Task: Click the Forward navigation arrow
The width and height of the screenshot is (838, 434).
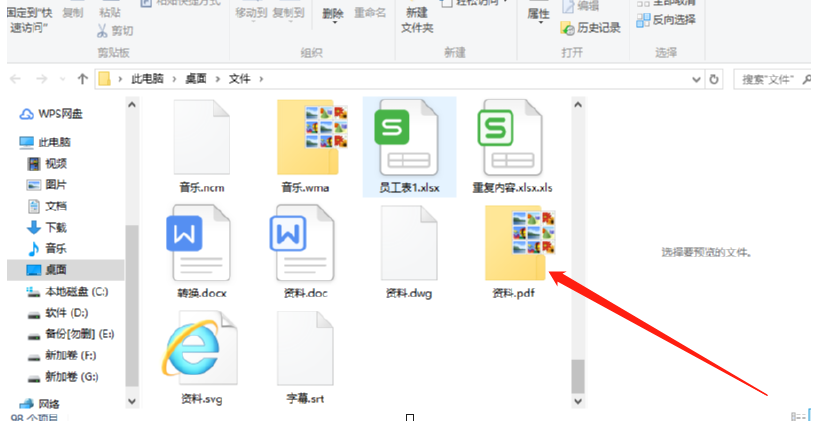Action: coord(41,79)
